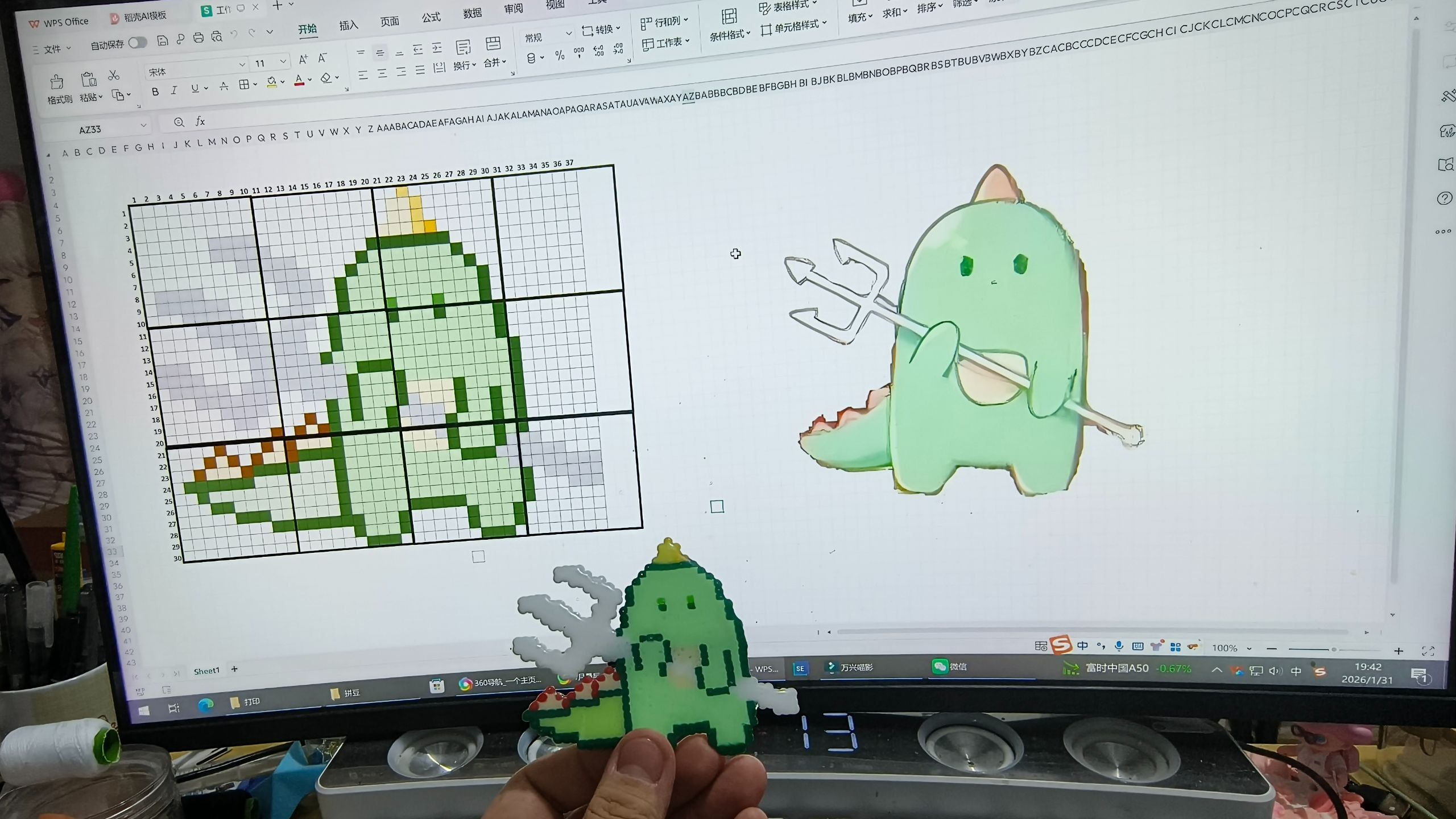Click the increase decimal places icon
This screenshot has height=819, width=1456.
(x=598, y=51)
